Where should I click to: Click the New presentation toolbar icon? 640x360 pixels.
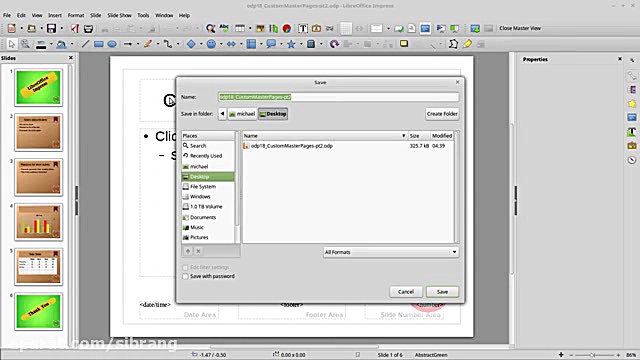coord(12,28)
